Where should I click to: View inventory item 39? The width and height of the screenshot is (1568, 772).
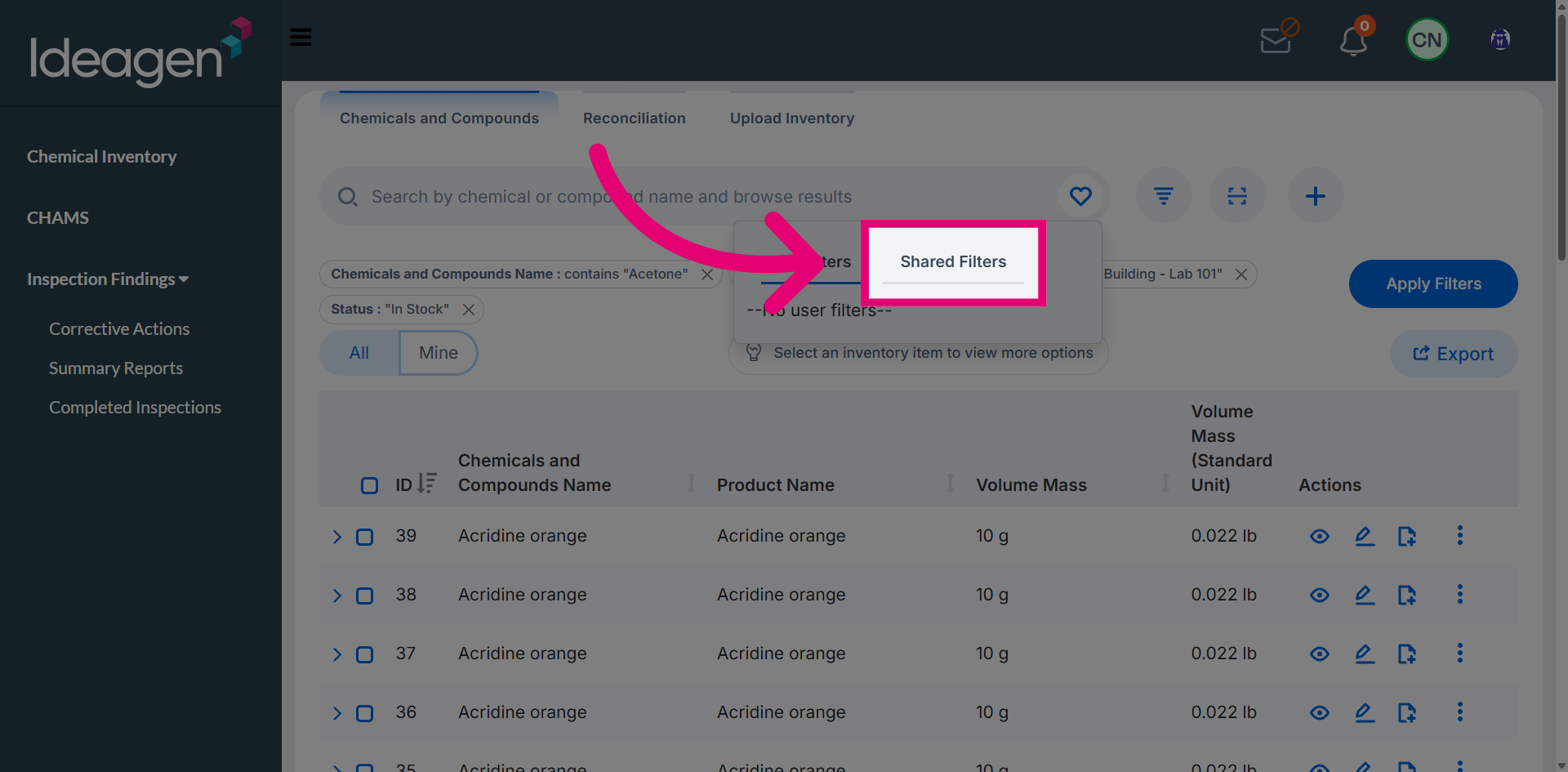[1320, 537]
